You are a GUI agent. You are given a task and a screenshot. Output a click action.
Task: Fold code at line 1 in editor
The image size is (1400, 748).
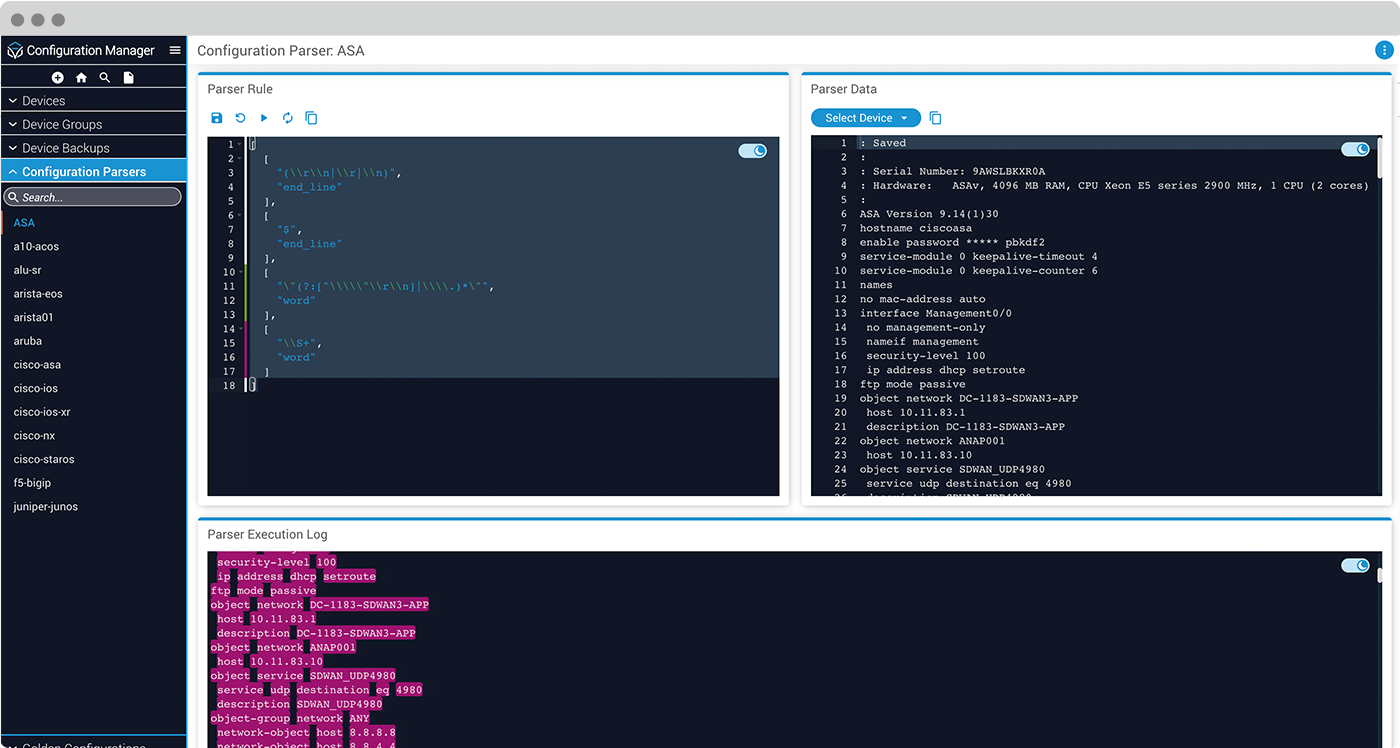click(241, 145)
